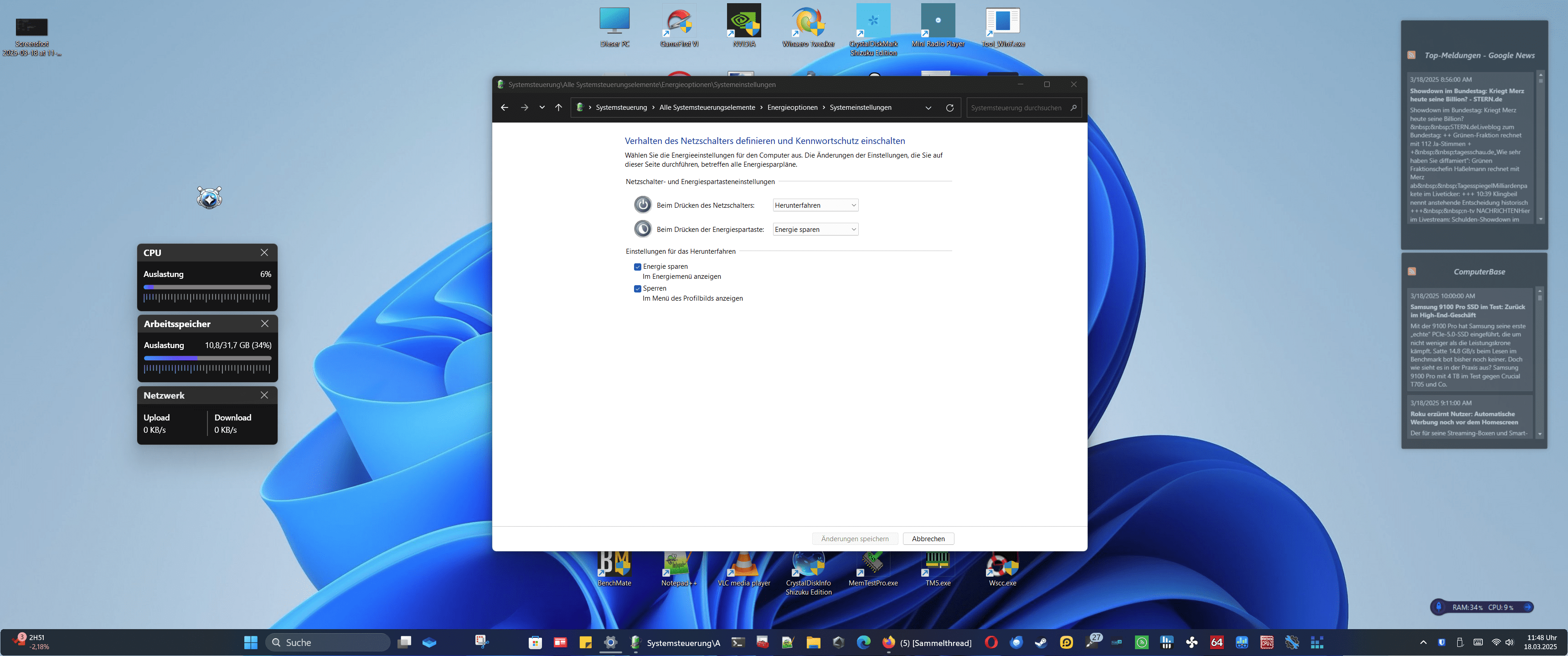Open the Steam taskbar icon
1568x656 pixels.
pos(1041,642)
